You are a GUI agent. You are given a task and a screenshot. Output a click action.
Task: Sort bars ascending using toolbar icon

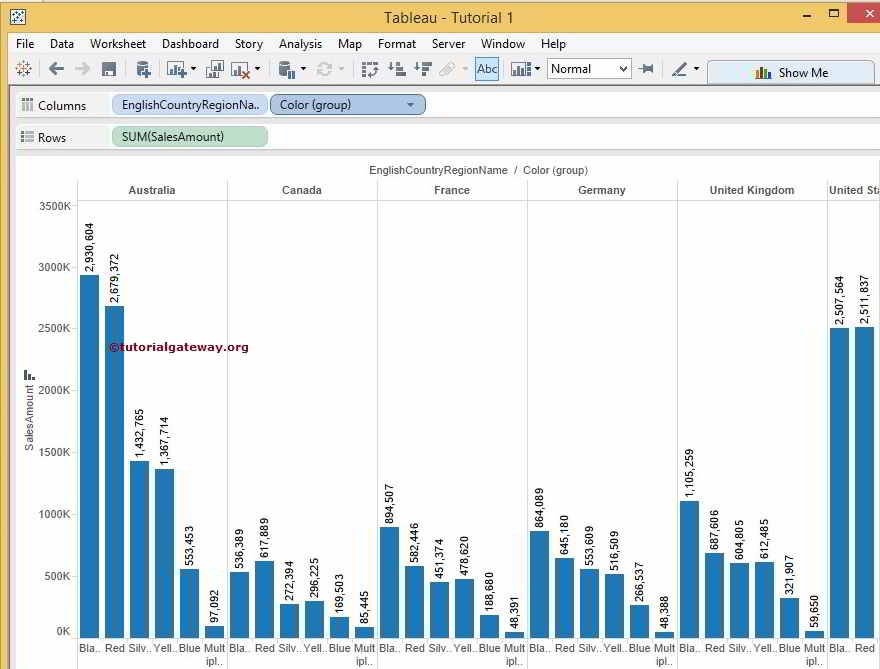[396, 69]
